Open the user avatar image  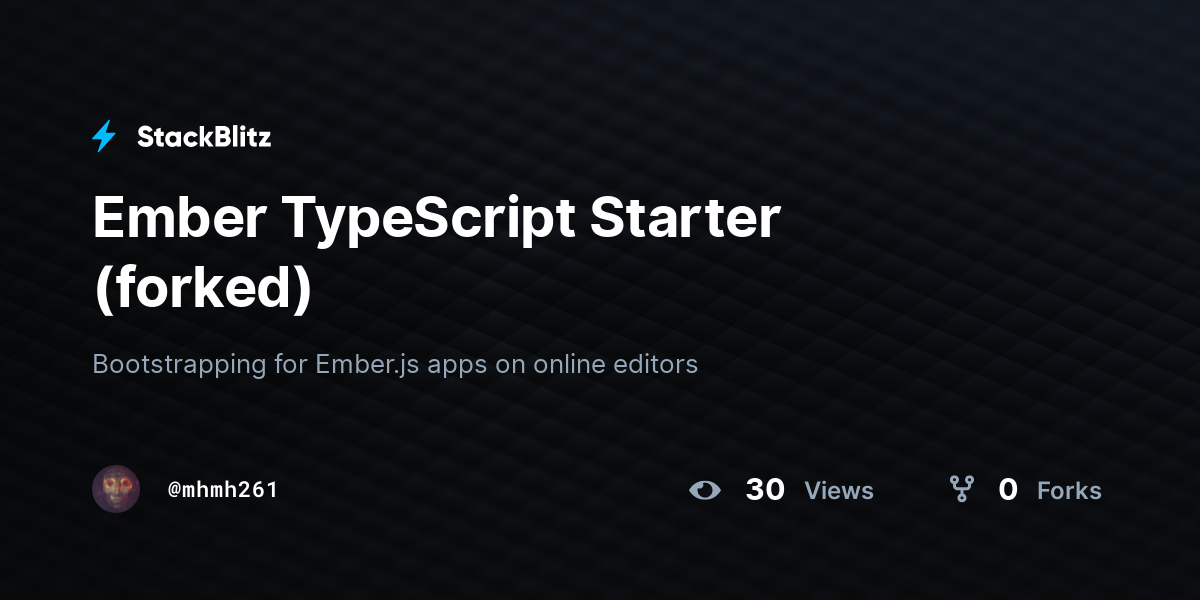pos(116,489)
